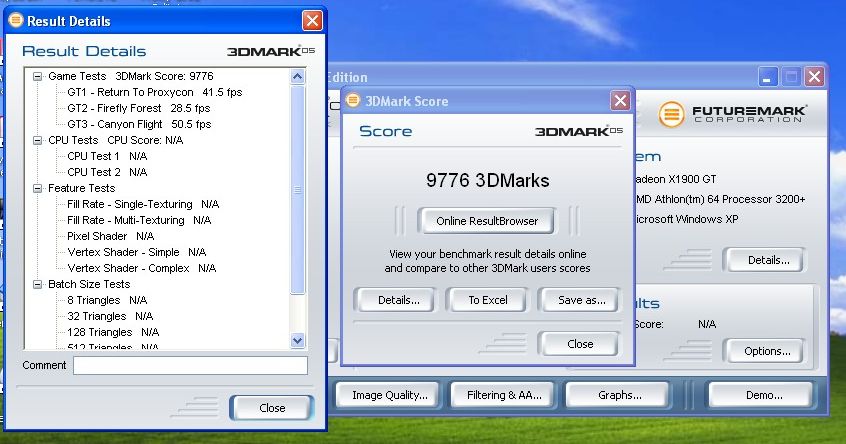Image resolution: width=846 pixels, height=444 pixels.
Task: Close the Result Details dialog with Close button
Action: [x=271, y=408]
